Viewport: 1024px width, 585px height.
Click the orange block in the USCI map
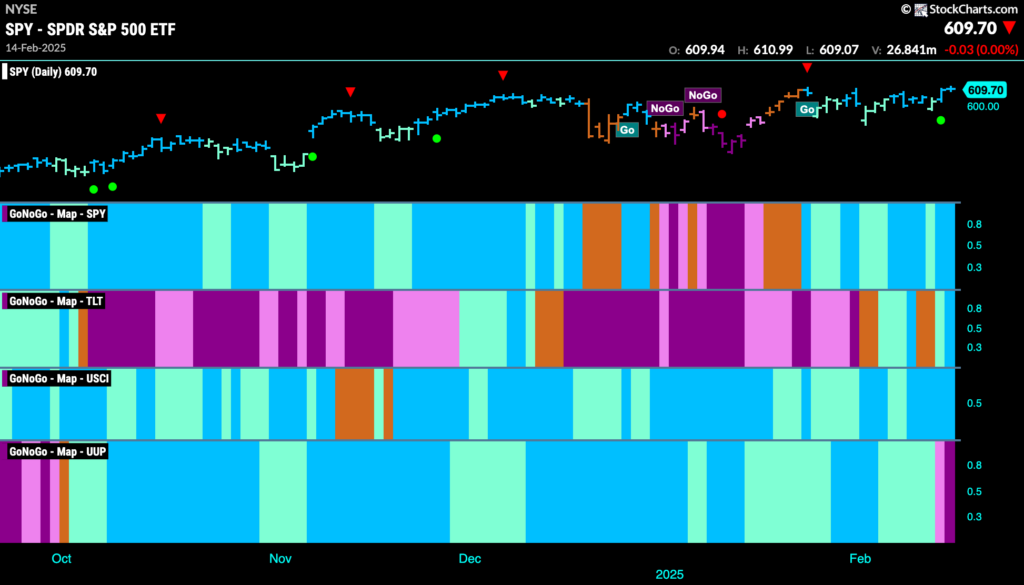[x=355, y=403]
